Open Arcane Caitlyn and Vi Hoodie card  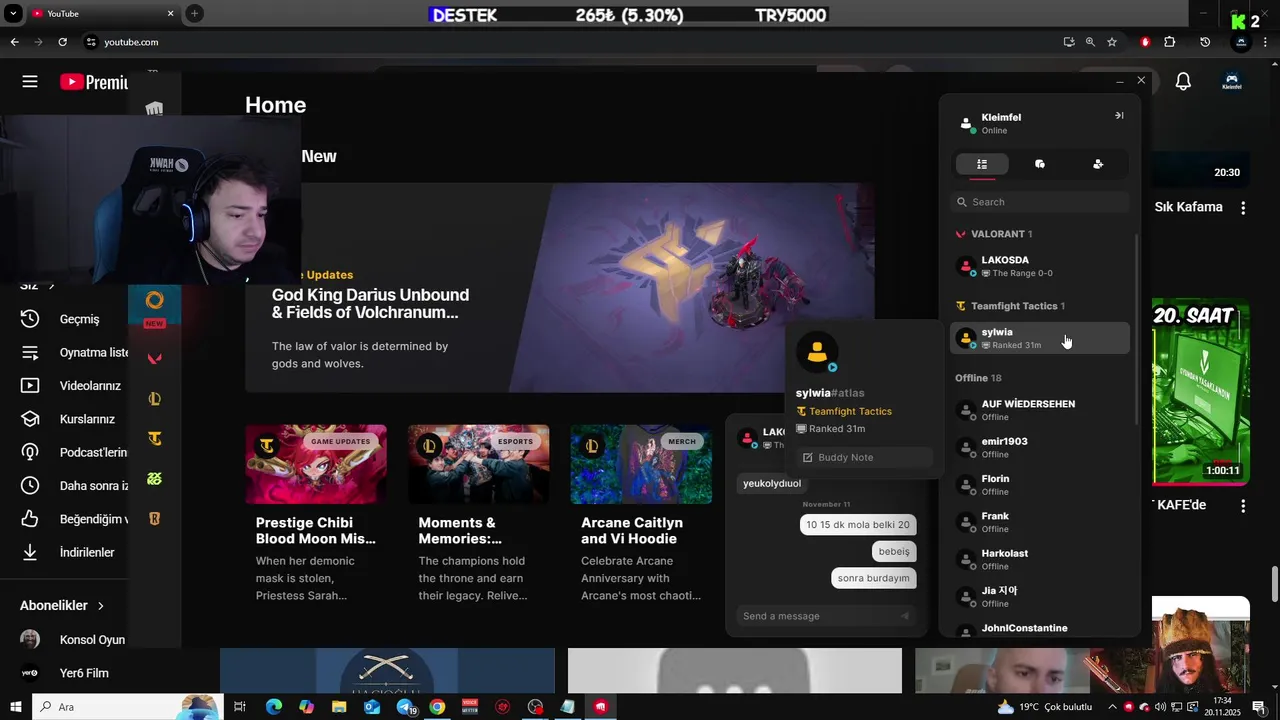click(x=641, y=514)
